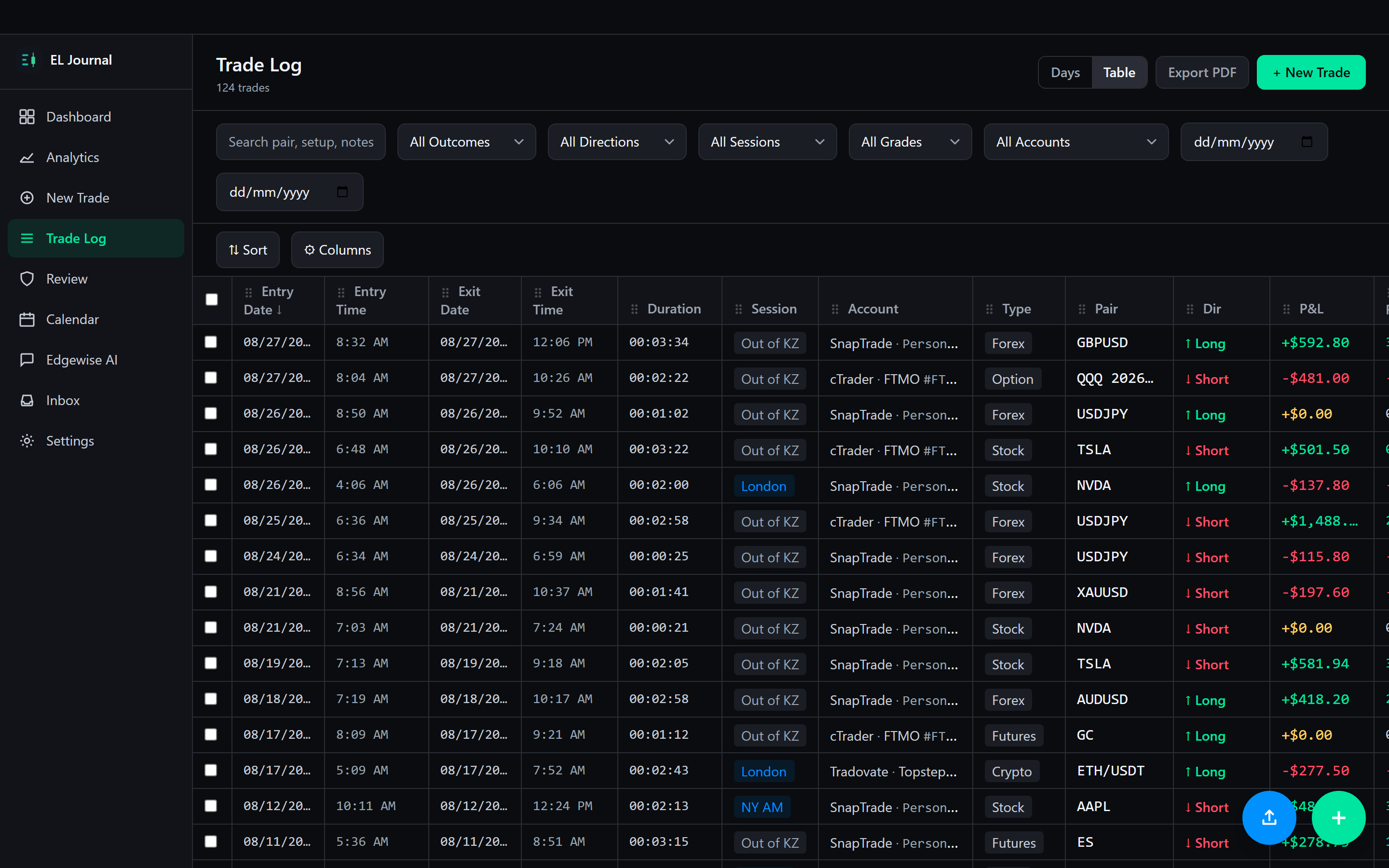Open the All Accounts dropdown
The height and width of the screenshot is (868, 1389).
[1076, 142]
